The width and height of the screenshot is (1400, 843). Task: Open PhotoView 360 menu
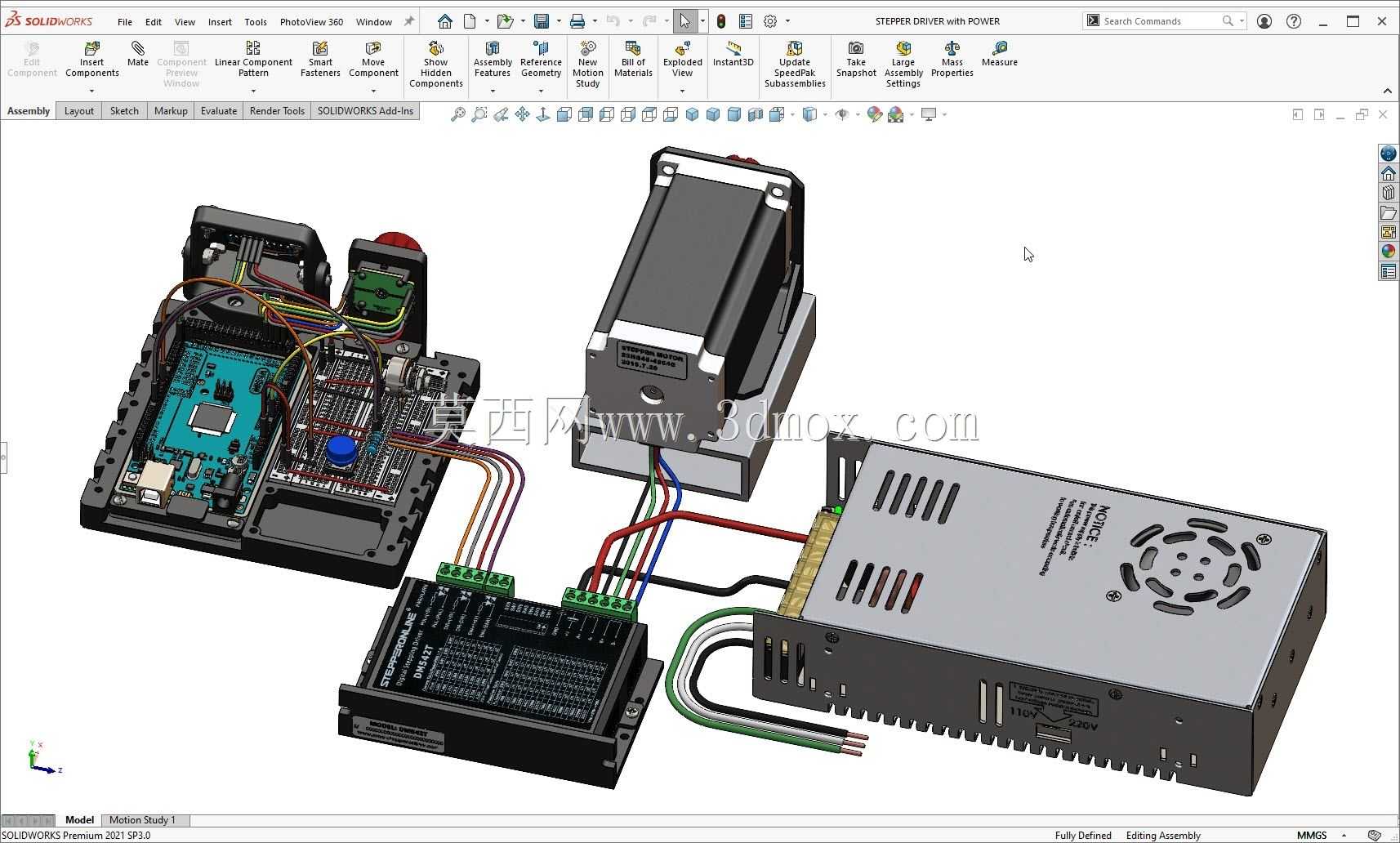click(311, 22)
